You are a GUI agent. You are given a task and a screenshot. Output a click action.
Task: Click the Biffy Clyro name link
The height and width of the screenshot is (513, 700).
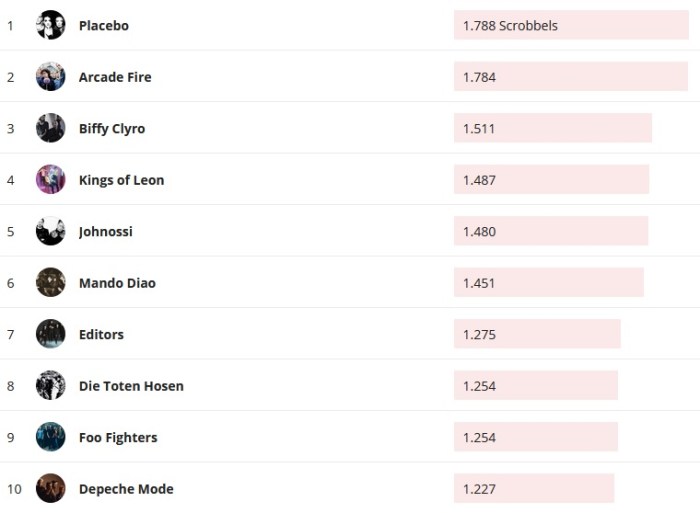click(x=112, y=128)
